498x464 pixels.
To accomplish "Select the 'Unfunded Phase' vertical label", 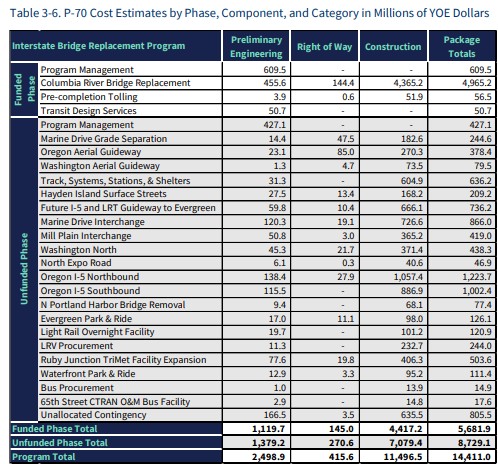I will click(x=24, y=269).
